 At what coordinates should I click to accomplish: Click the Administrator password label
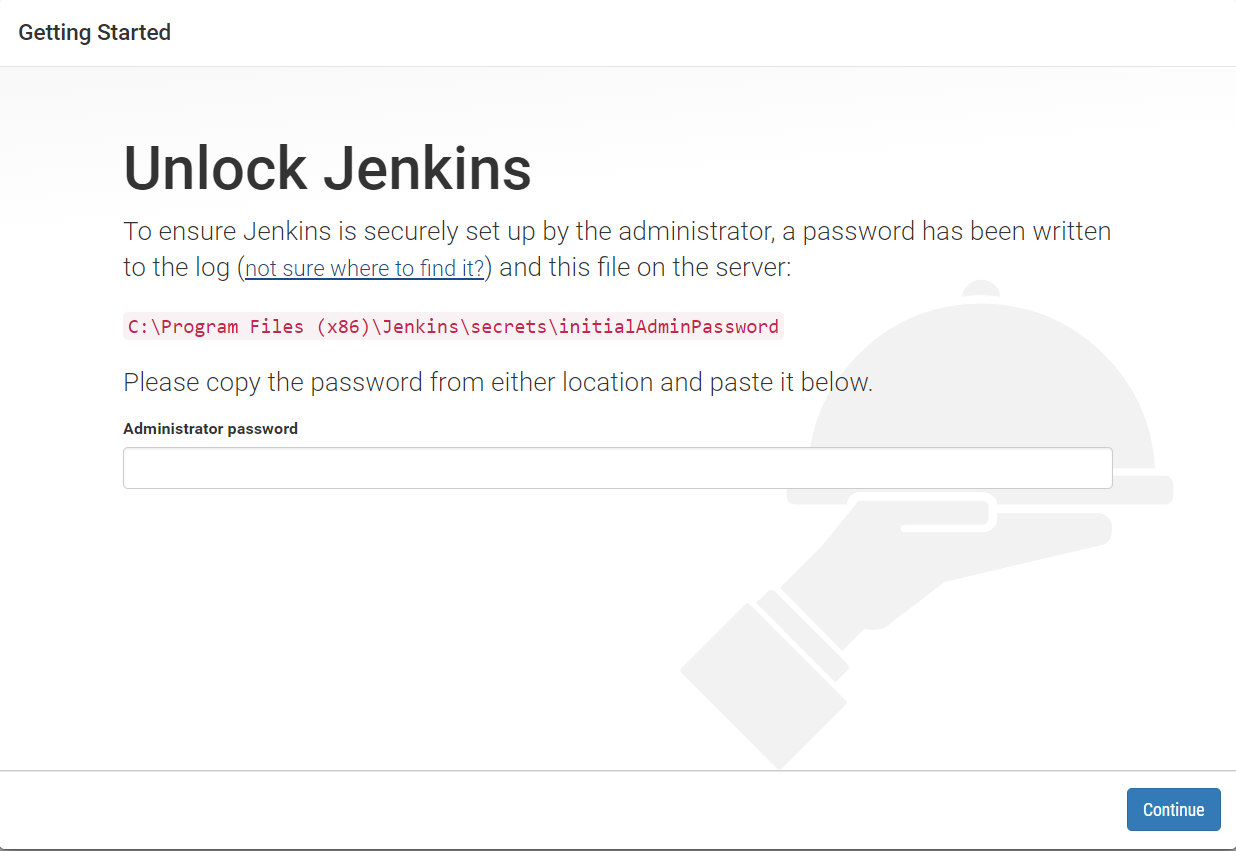[210, 428]
